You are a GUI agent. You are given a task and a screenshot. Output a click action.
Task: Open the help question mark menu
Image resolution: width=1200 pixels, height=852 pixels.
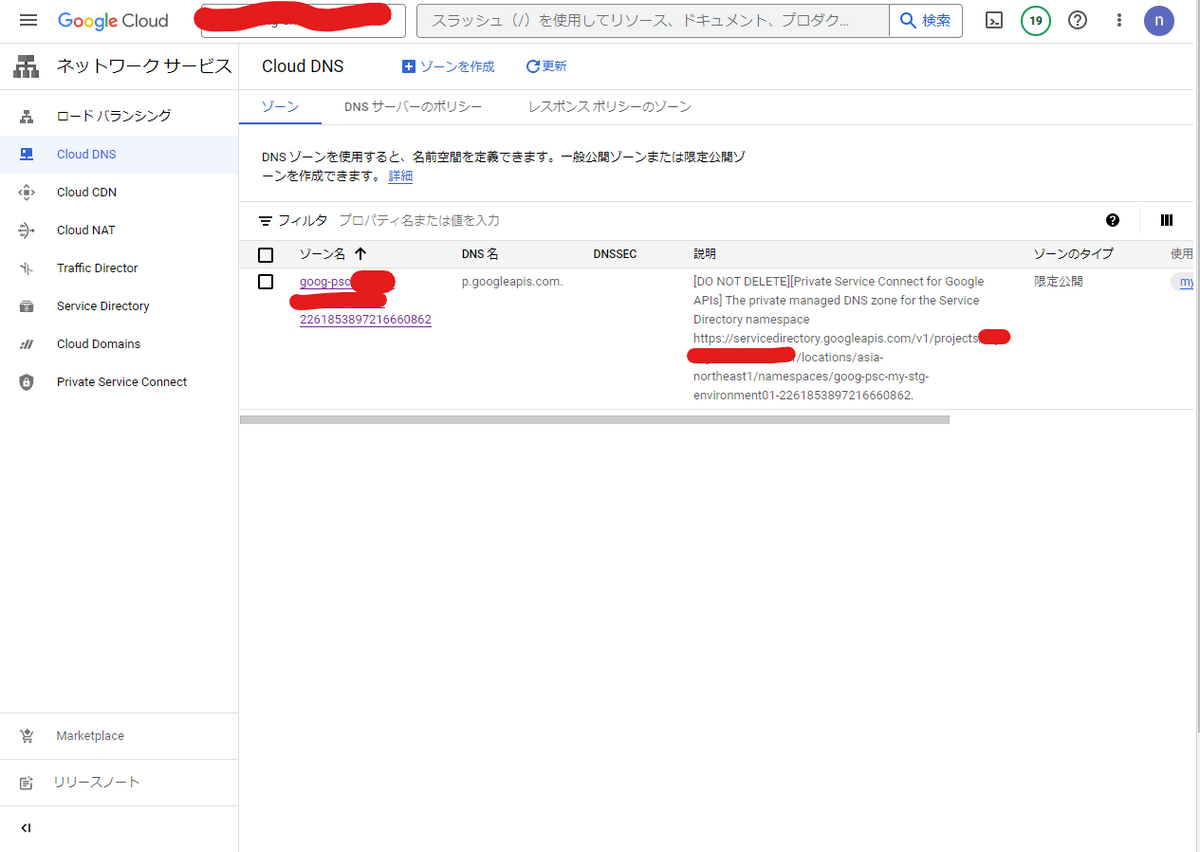(1078, 21)
